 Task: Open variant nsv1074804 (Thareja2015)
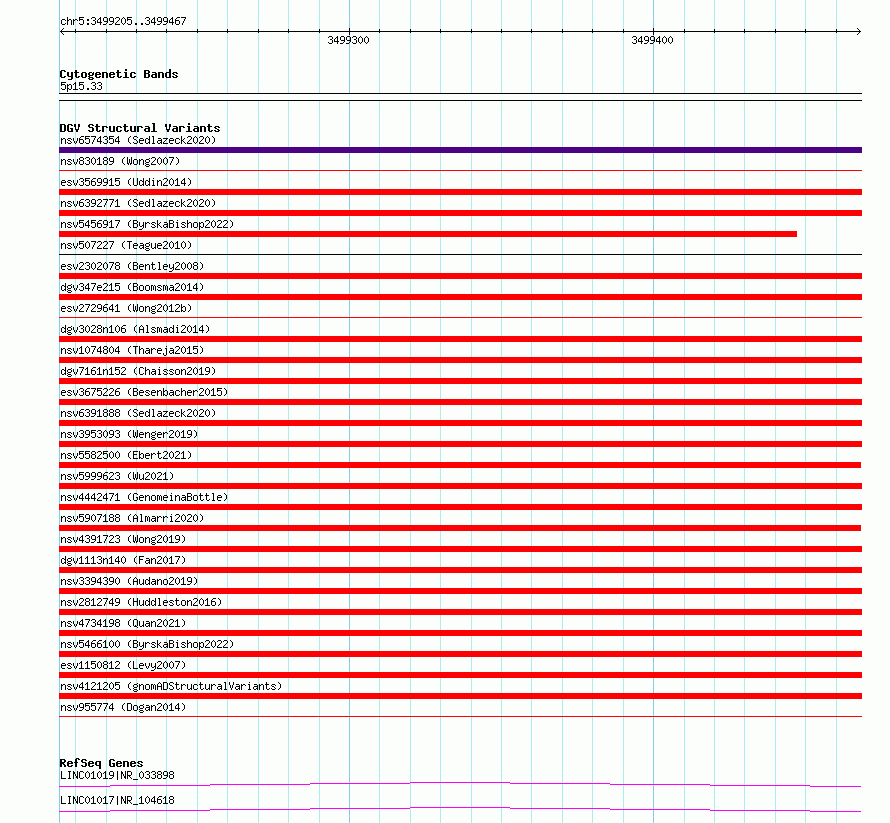click(x=132, y=350)
